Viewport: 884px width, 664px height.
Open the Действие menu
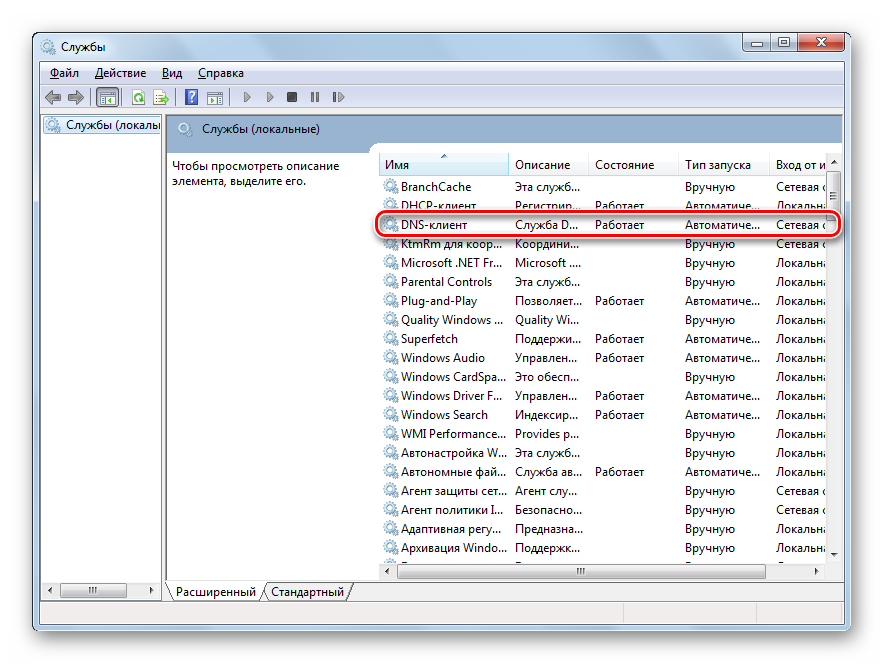point(120,73)
